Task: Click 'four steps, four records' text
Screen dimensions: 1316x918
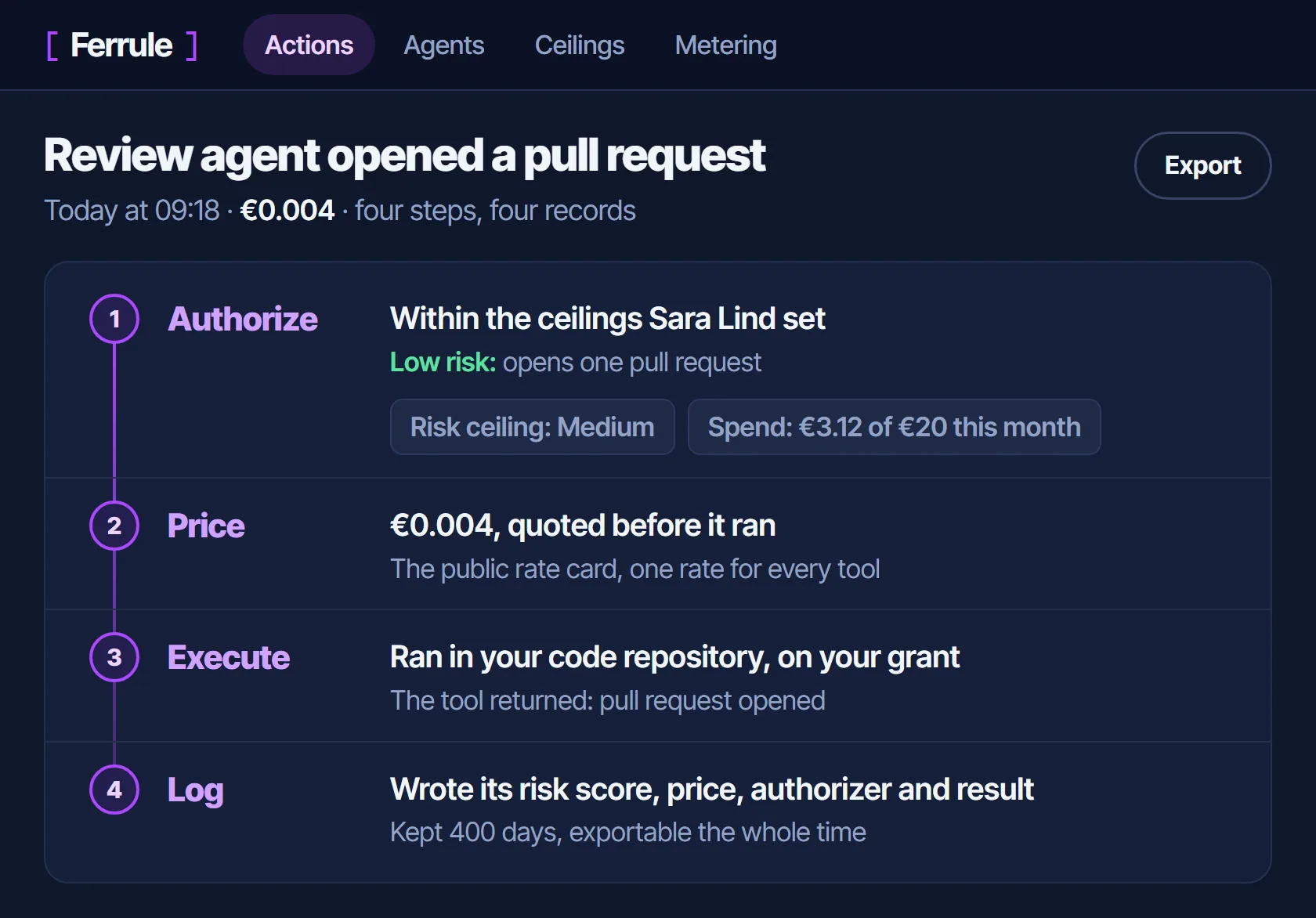Action: pos(495,211)
